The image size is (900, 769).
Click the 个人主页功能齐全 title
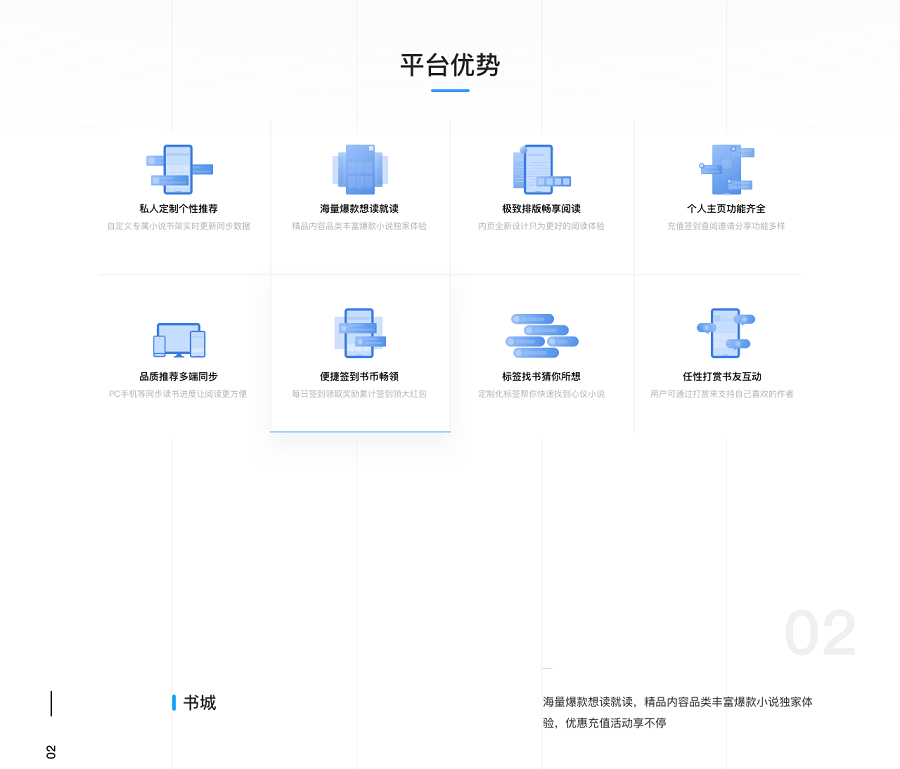tap(726, 209)
